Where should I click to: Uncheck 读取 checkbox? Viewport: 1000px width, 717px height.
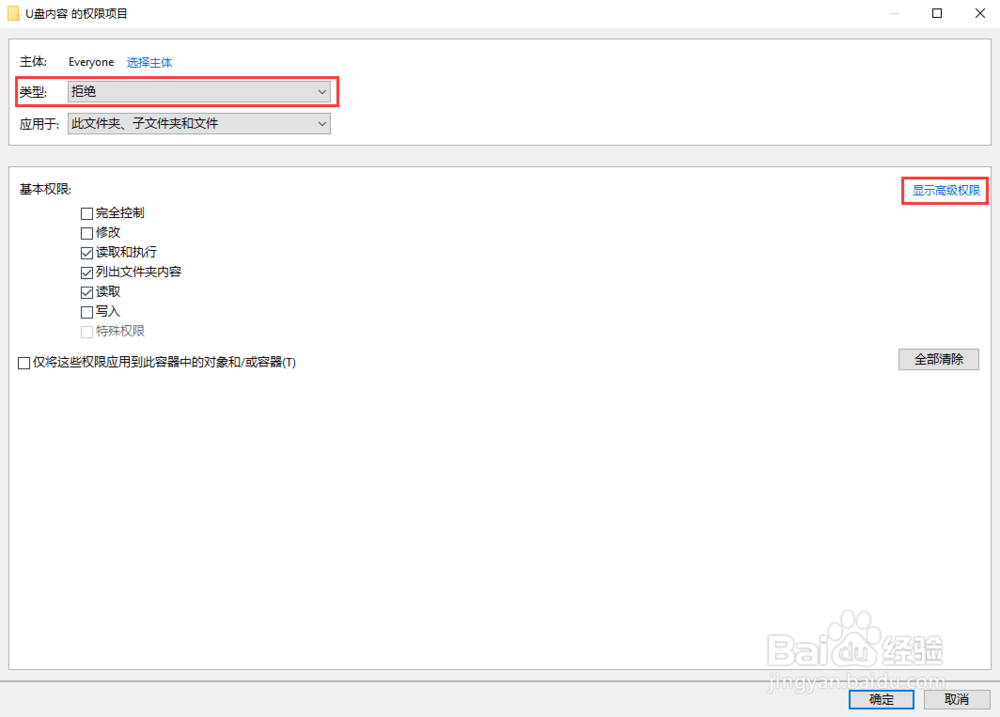pos(87,292)
